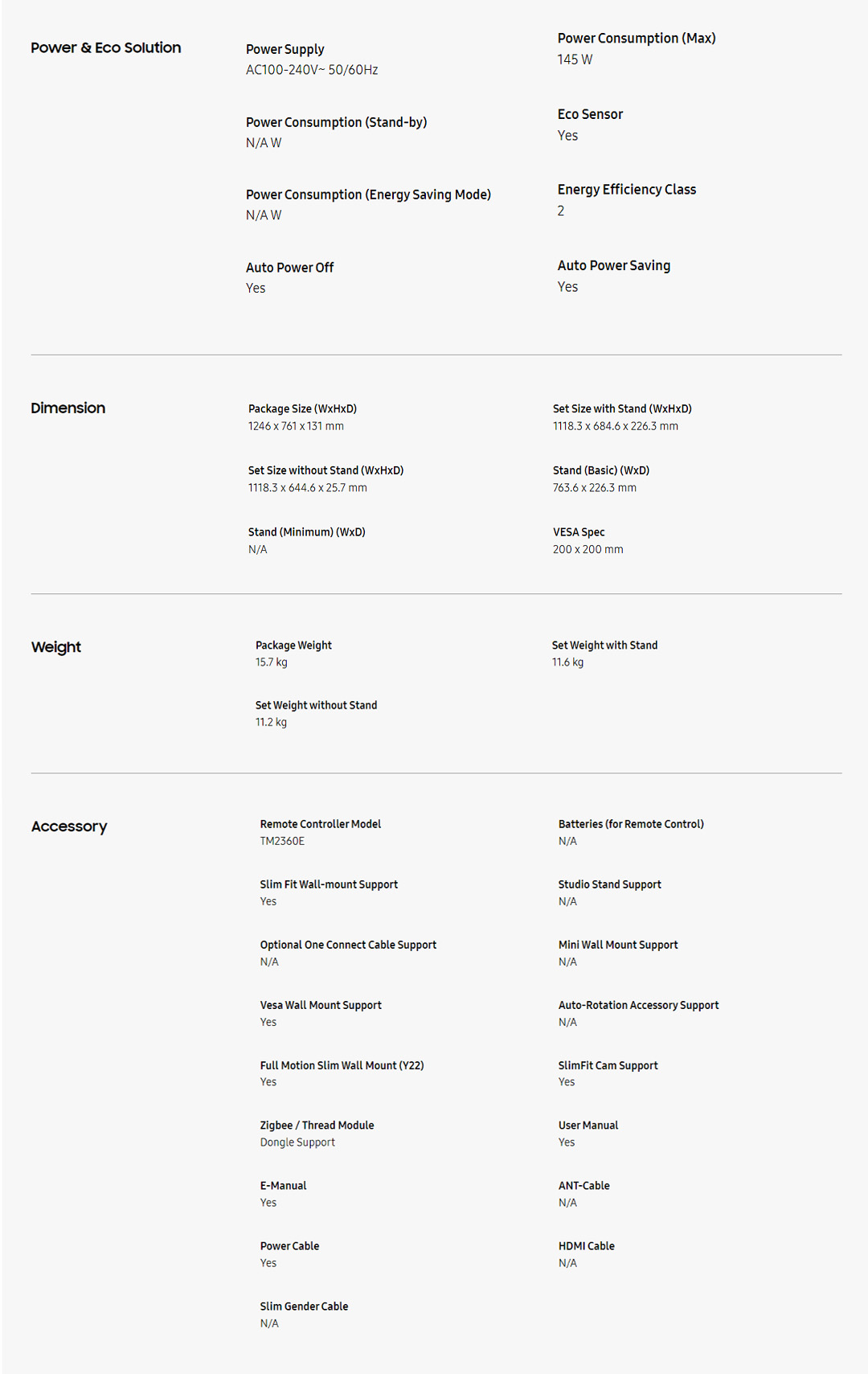Click the Eco Sensor label
The height and width of the screenshot is (1374, 868).
point(590,114)
